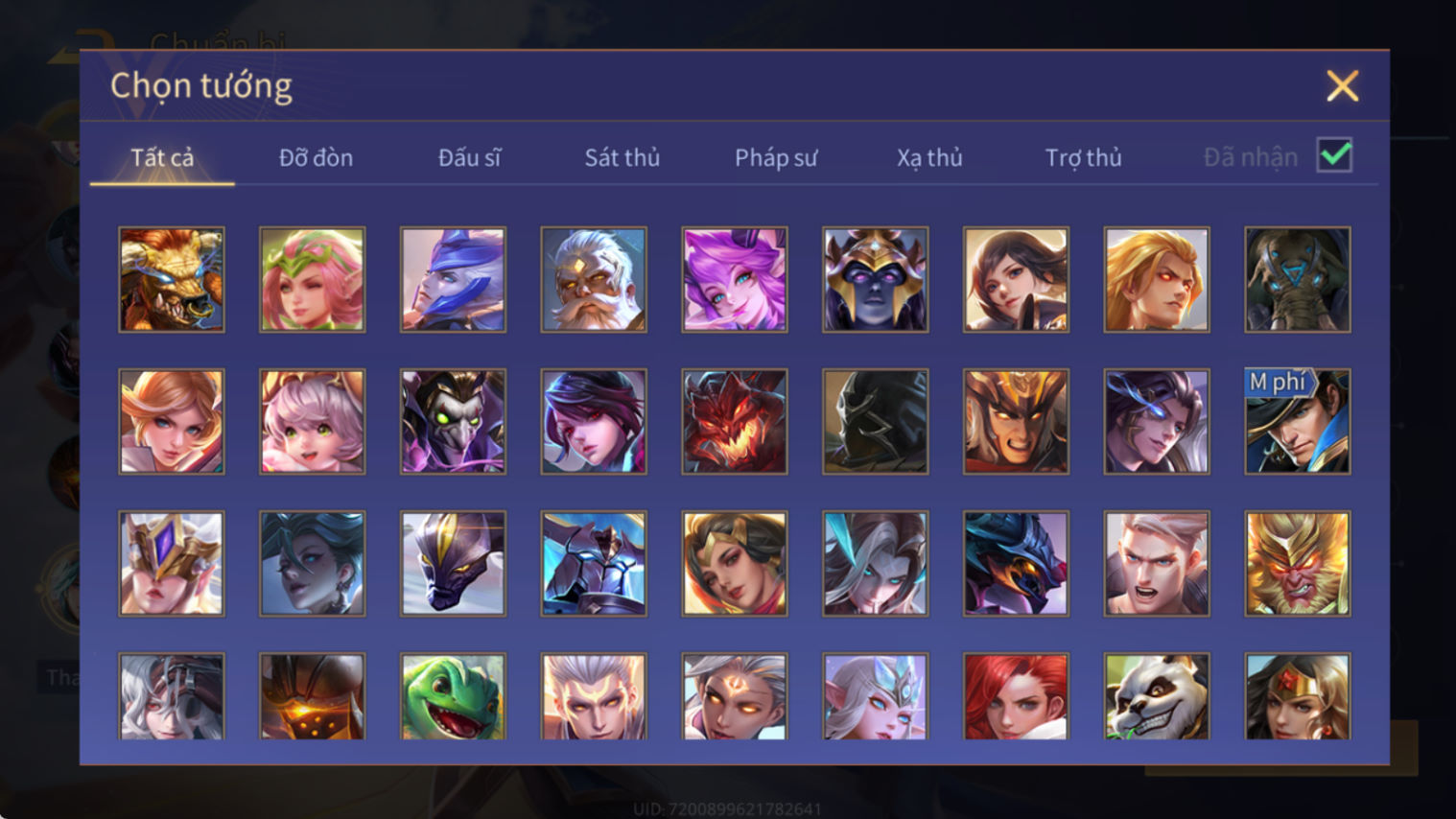Show the Pháp sư hero category
Image resolution: width=1456 pixels, height=819 pixels.
776,157
